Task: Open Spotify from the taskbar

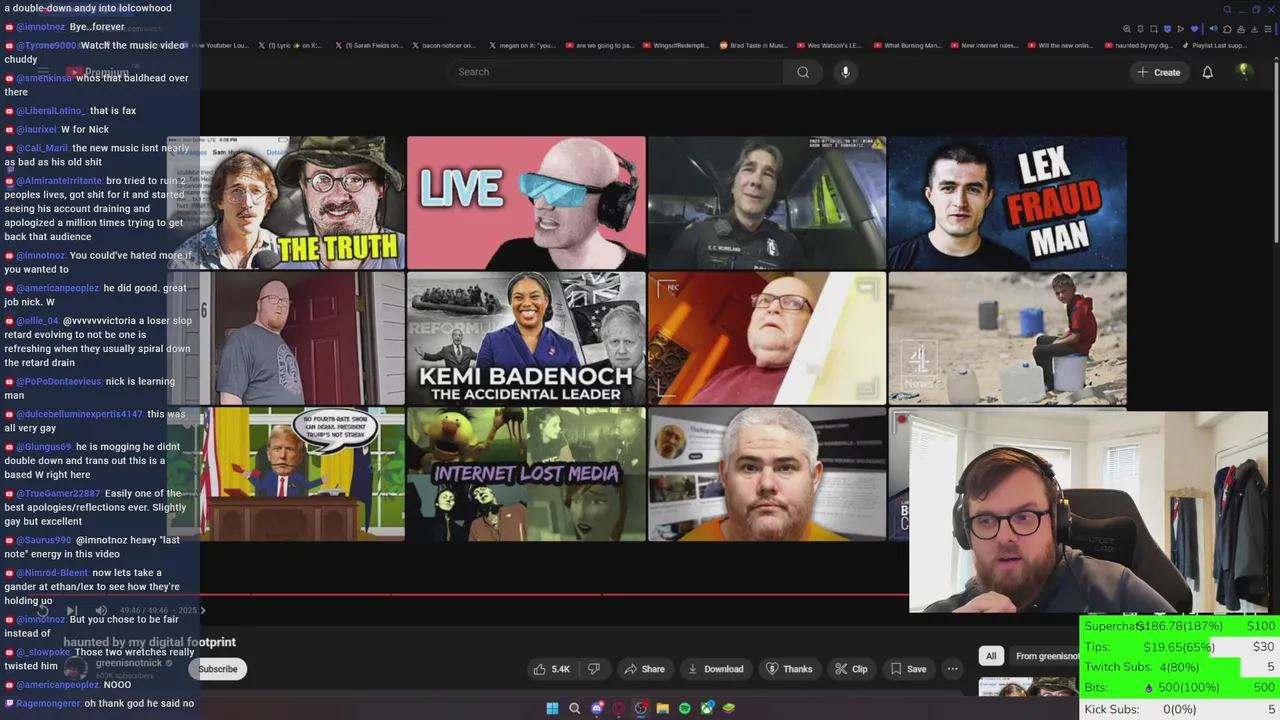Action: point(685,708)
